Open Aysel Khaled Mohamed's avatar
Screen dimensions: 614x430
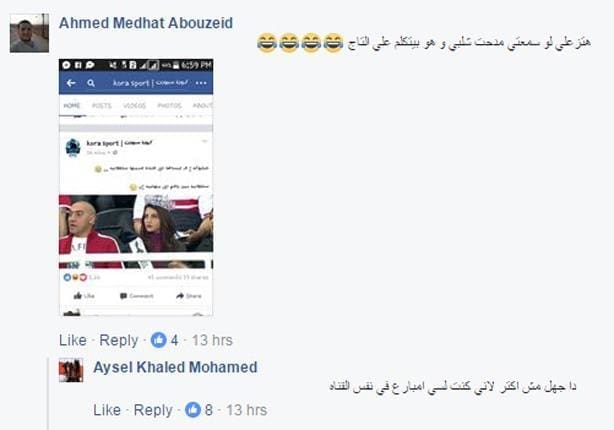tap(71, 370)
